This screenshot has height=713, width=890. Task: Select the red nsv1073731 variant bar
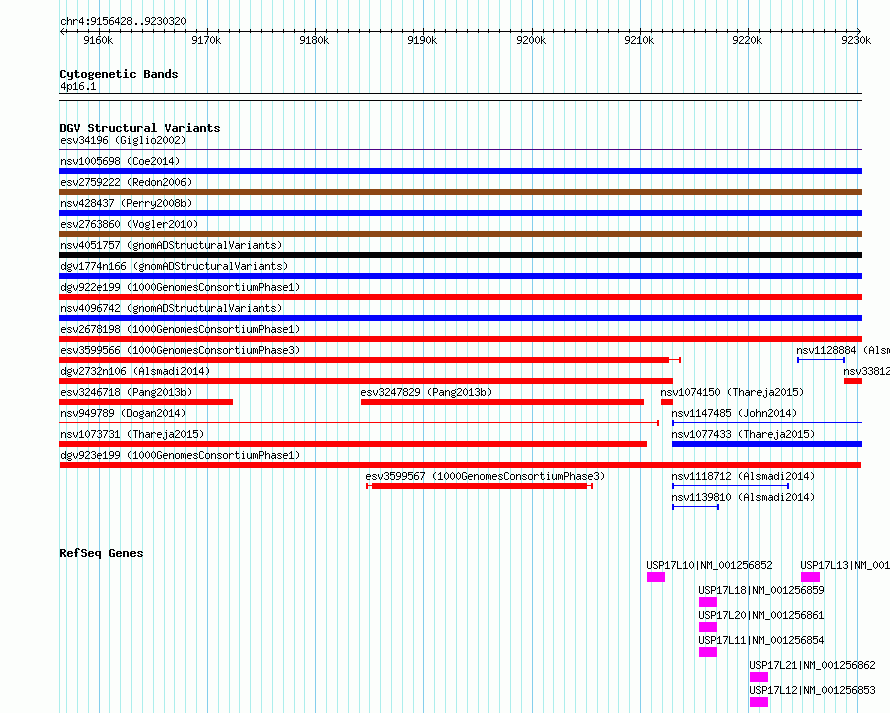click(353, 444)
